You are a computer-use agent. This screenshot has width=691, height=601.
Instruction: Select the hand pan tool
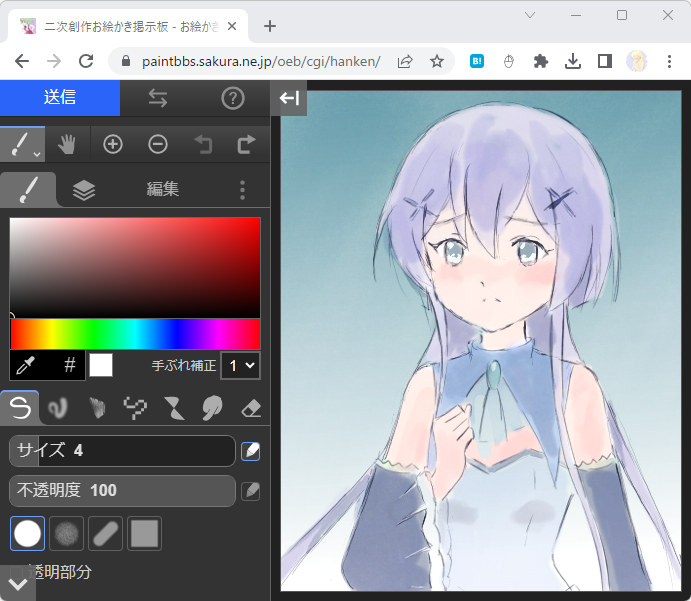(67, 145)
